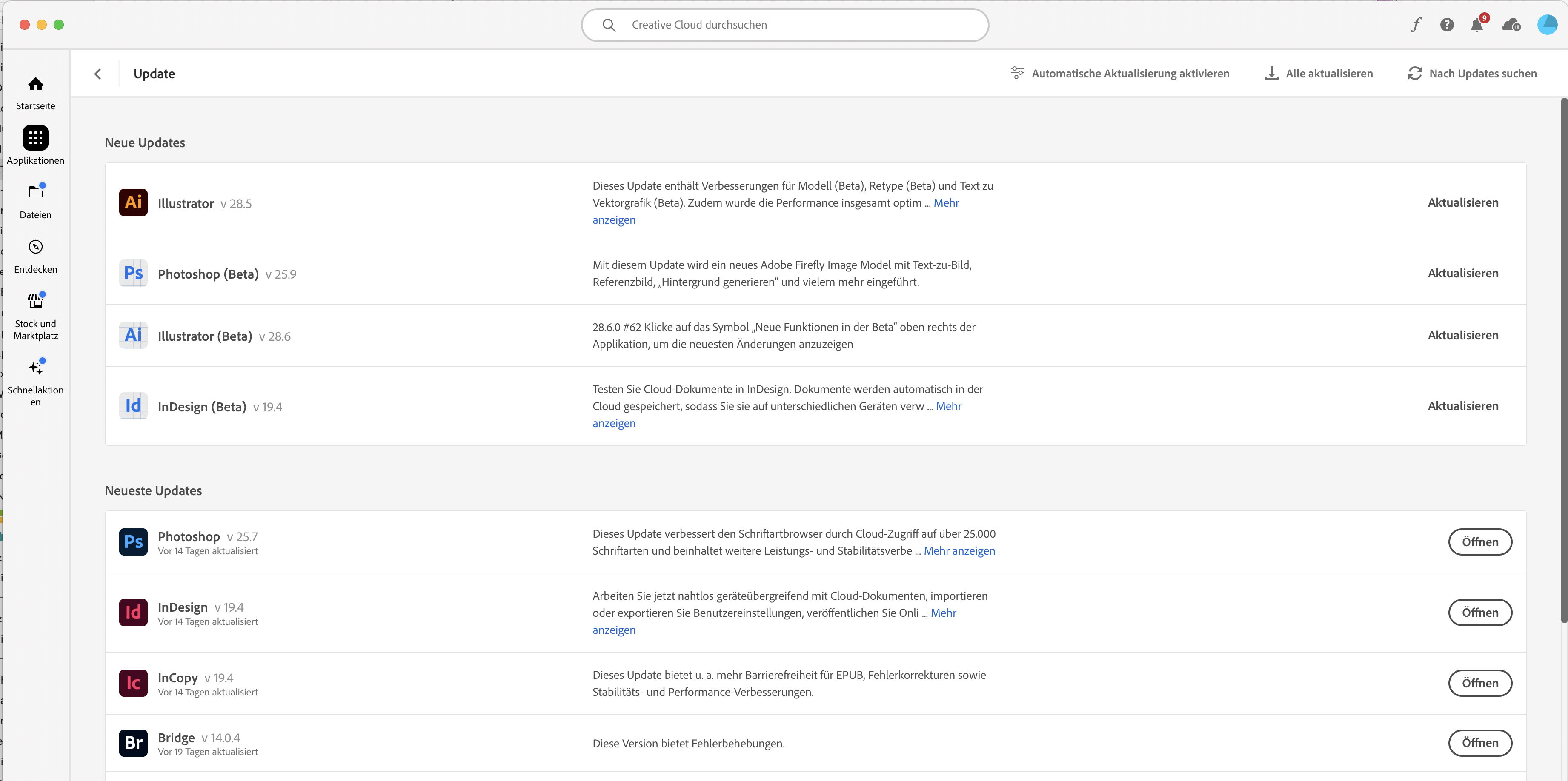Check the cloud sync status icon
Viewport: 1568px width, 781px height.
[1511, 25]
